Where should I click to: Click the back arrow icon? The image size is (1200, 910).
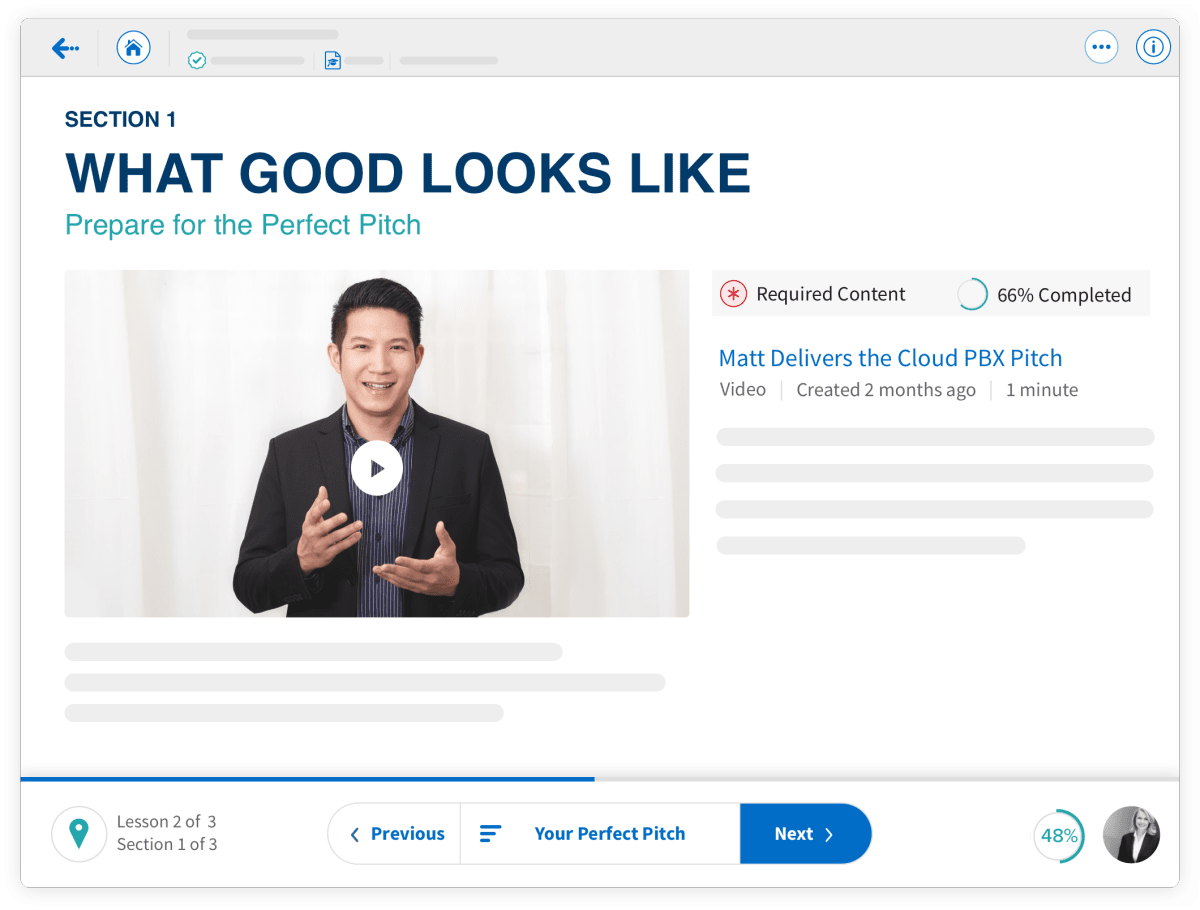pos(66,47)
